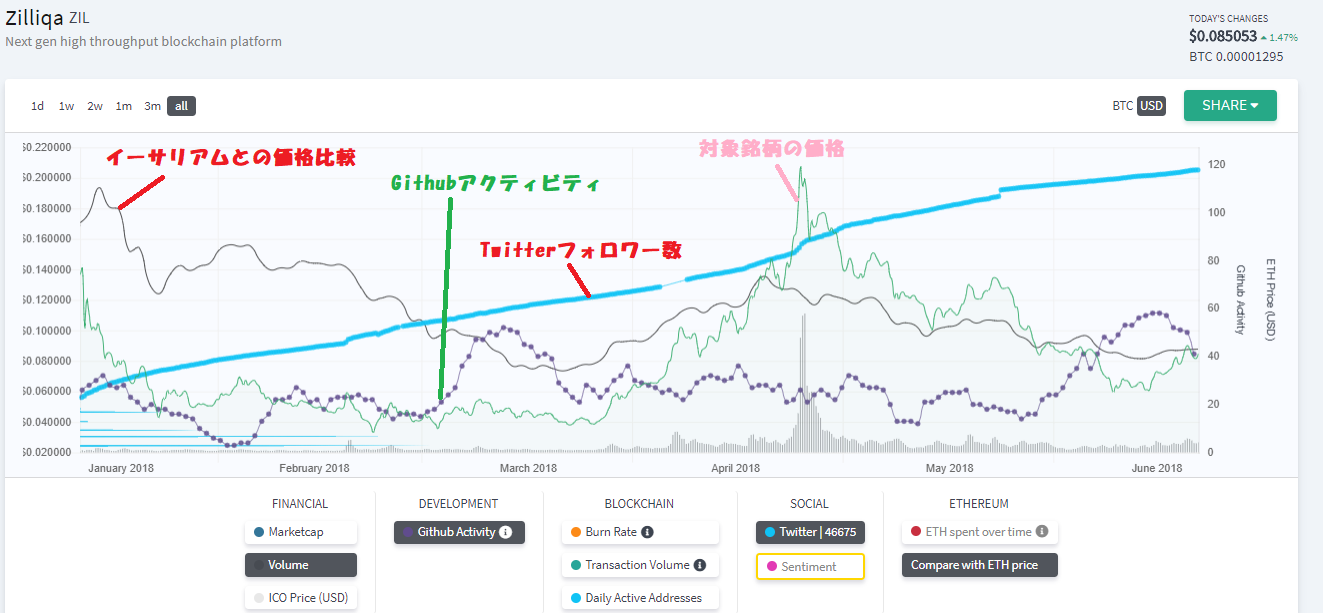The image size is (1323, 613).
Task: Click the Transaction Volume info icon
Action: coord(699,565)
